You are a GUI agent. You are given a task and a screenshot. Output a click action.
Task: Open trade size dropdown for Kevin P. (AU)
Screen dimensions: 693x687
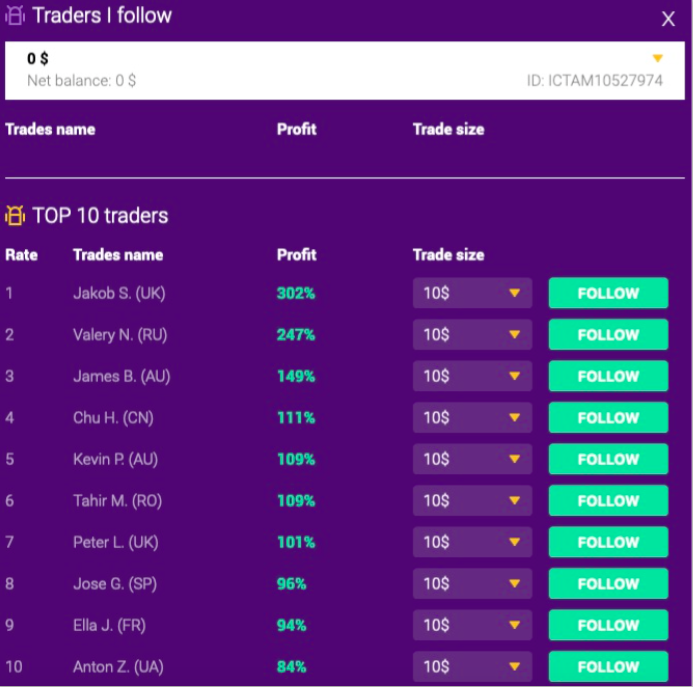(x=472, y=459)
